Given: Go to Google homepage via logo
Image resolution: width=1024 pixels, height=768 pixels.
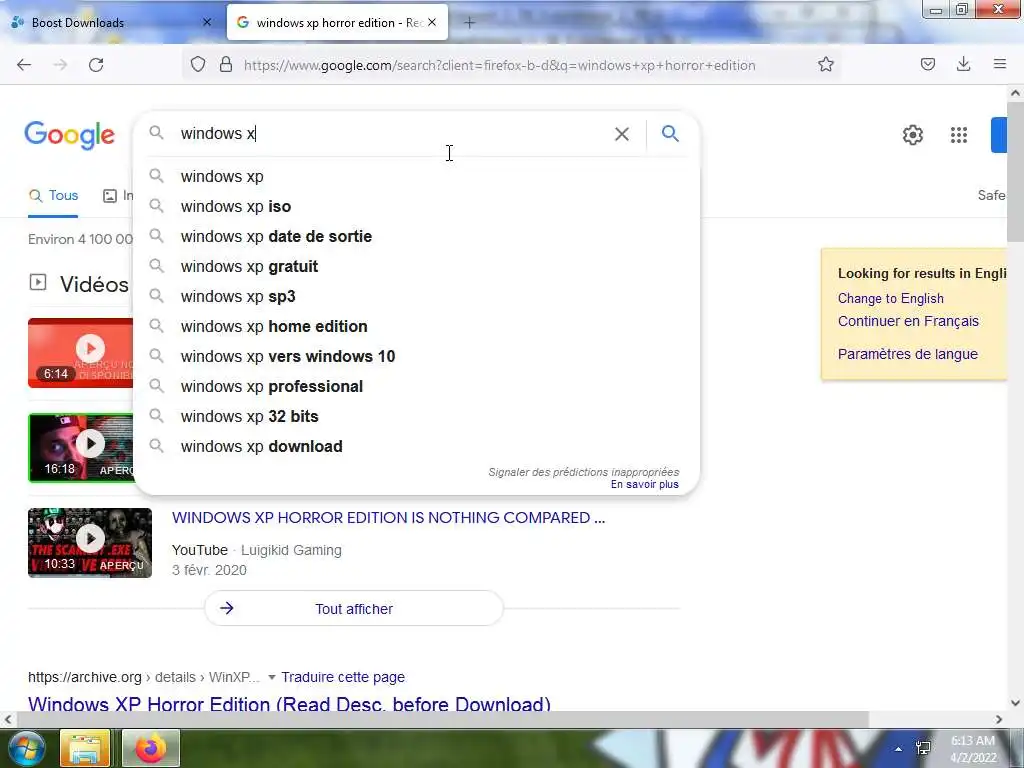Looking at the screenshot, I should (69, 135).
